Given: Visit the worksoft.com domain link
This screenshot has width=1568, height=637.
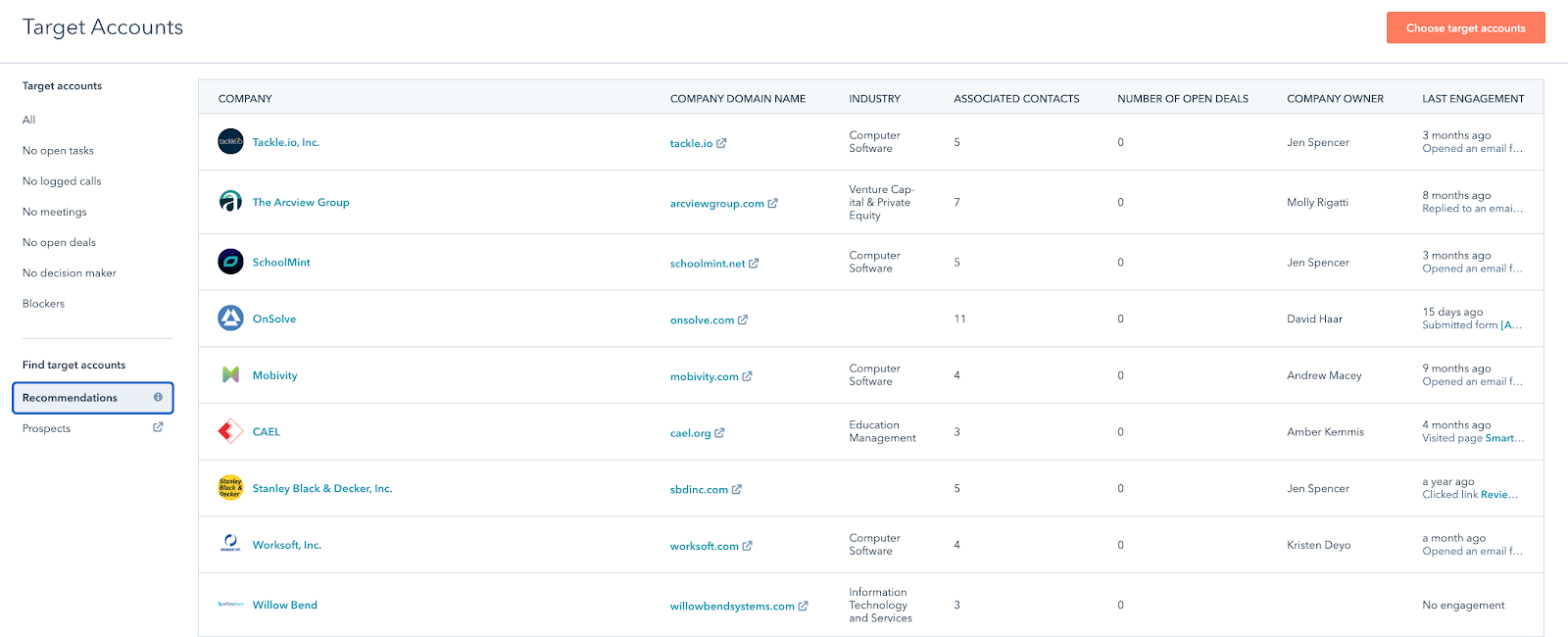Looking at the screenshot, I should 705,545.
